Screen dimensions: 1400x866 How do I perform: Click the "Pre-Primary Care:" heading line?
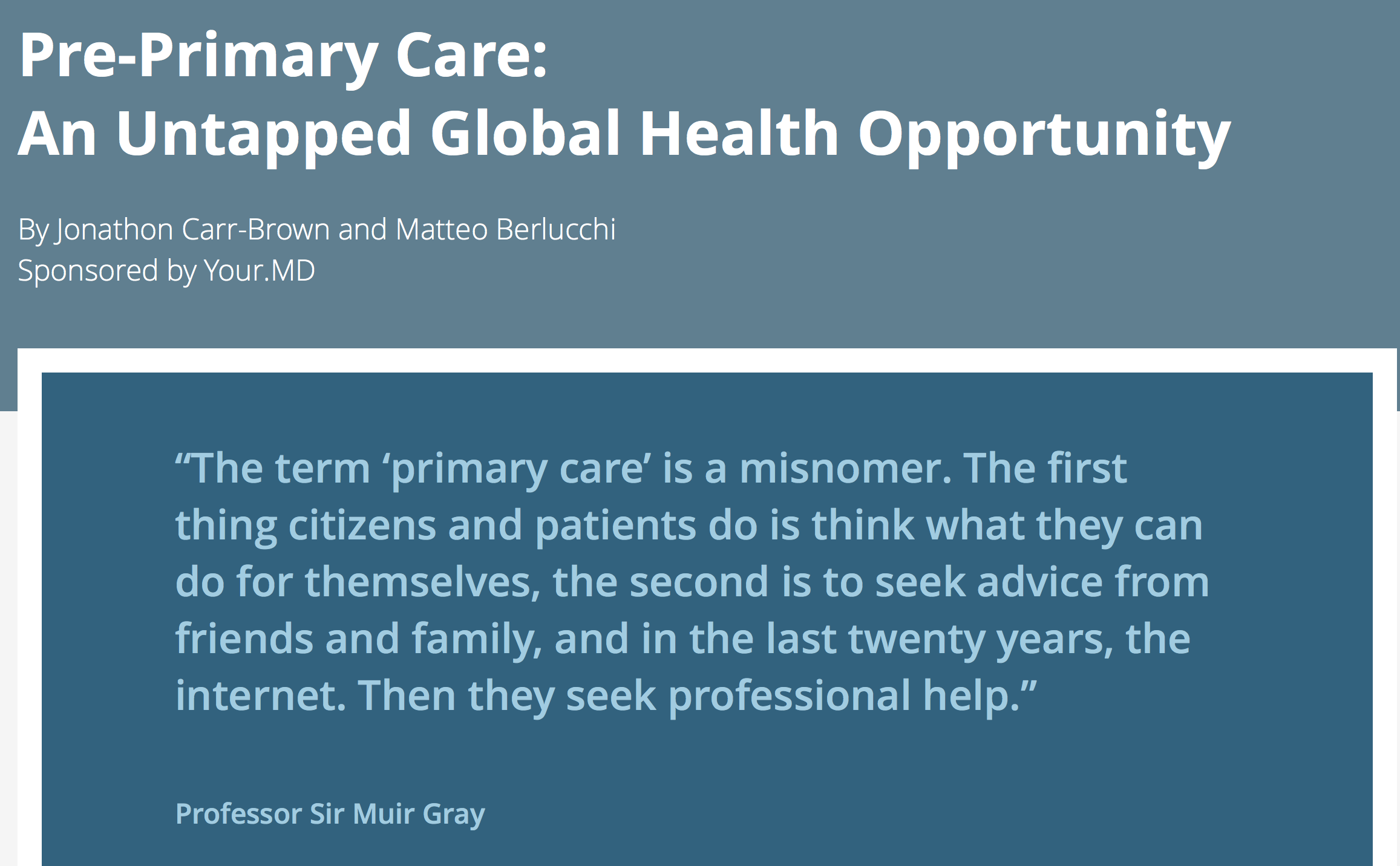tap(283, 56)
